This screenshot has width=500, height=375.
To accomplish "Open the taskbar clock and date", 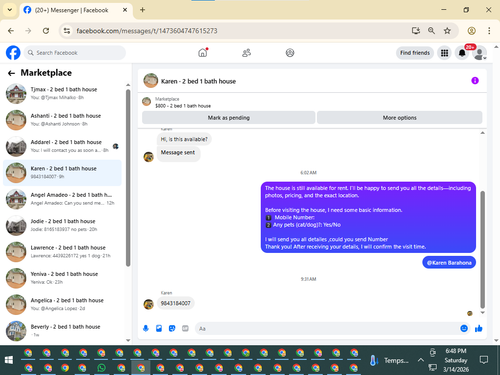I will [456, 360].
